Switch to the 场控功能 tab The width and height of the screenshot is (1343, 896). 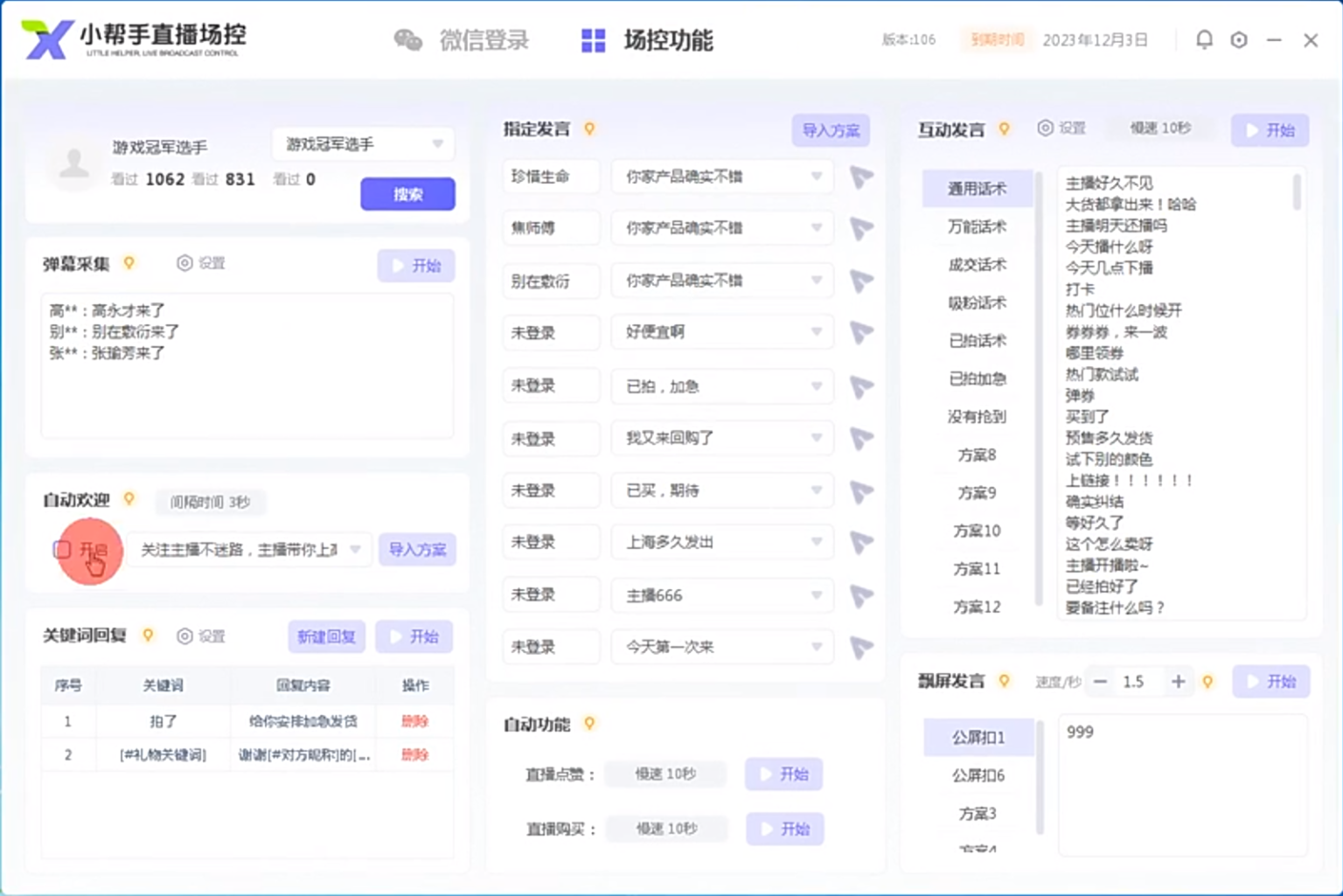(x=647, y=40)
